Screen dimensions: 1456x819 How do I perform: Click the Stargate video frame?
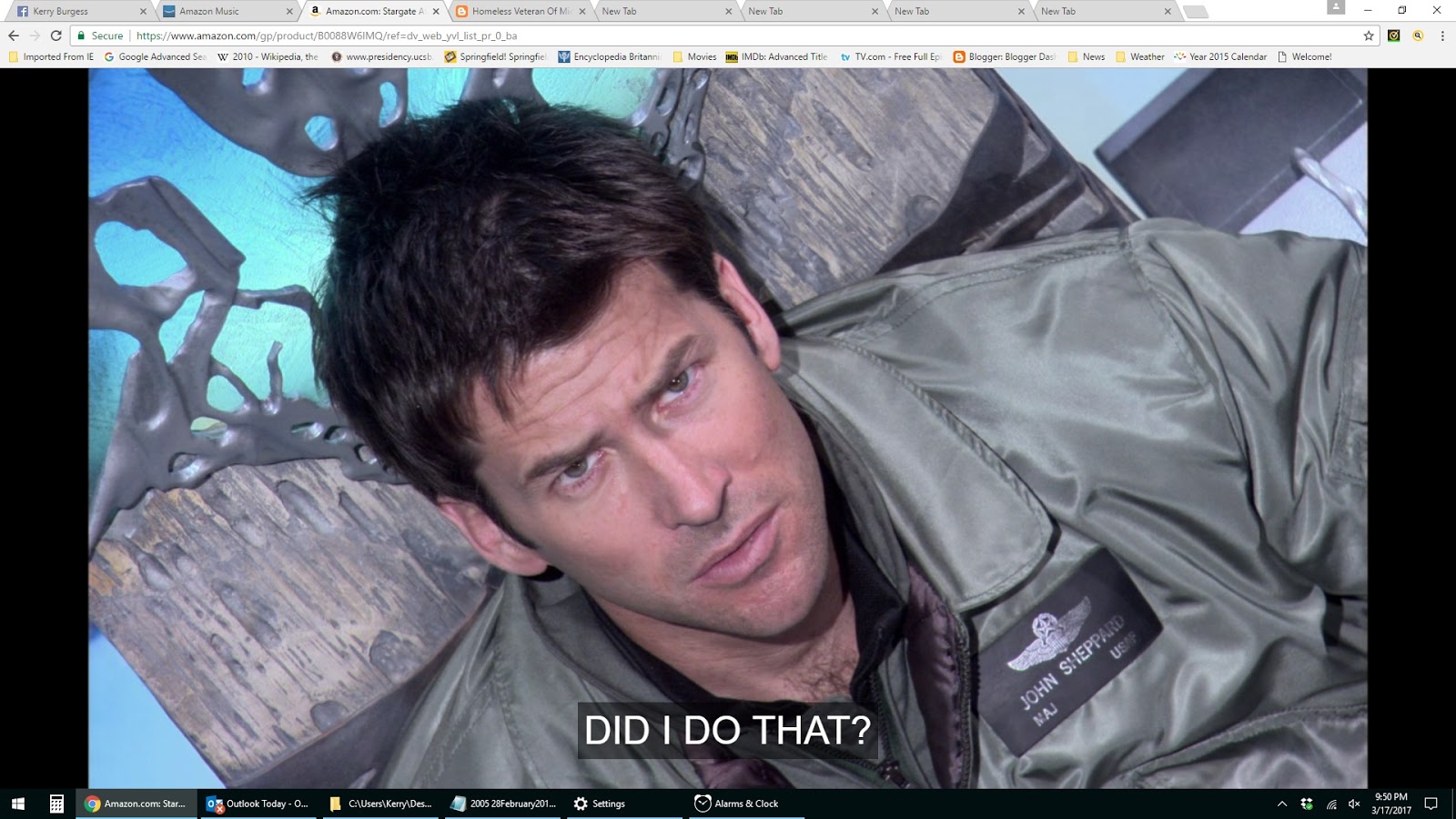click(x=727, y=428)
